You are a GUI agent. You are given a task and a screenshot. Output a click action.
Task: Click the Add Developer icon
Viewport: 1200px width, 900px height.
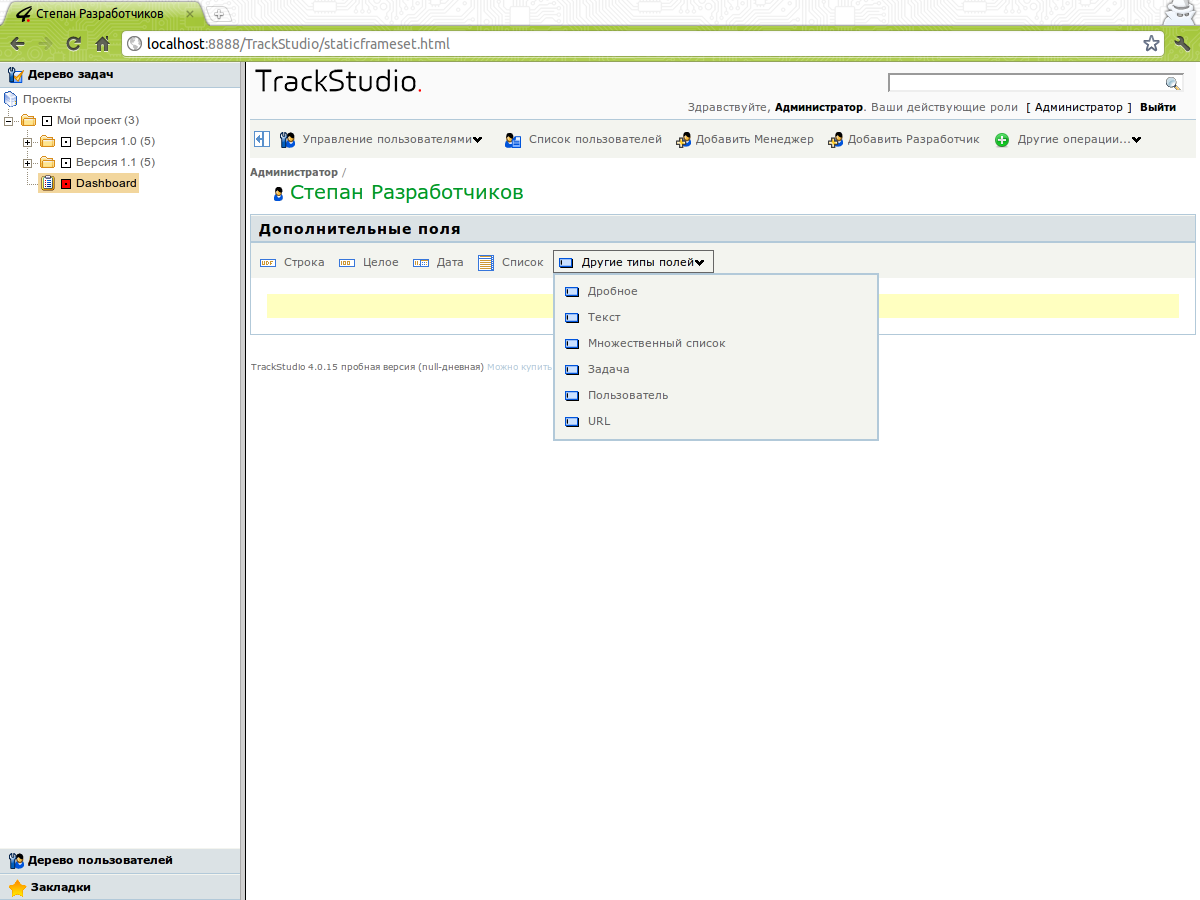(x=836, y=140)
